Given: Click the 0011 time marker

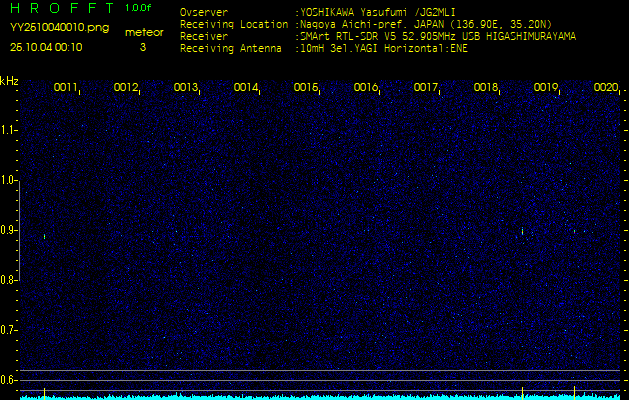Looking at the screenshot, I should tap(65, 88).
